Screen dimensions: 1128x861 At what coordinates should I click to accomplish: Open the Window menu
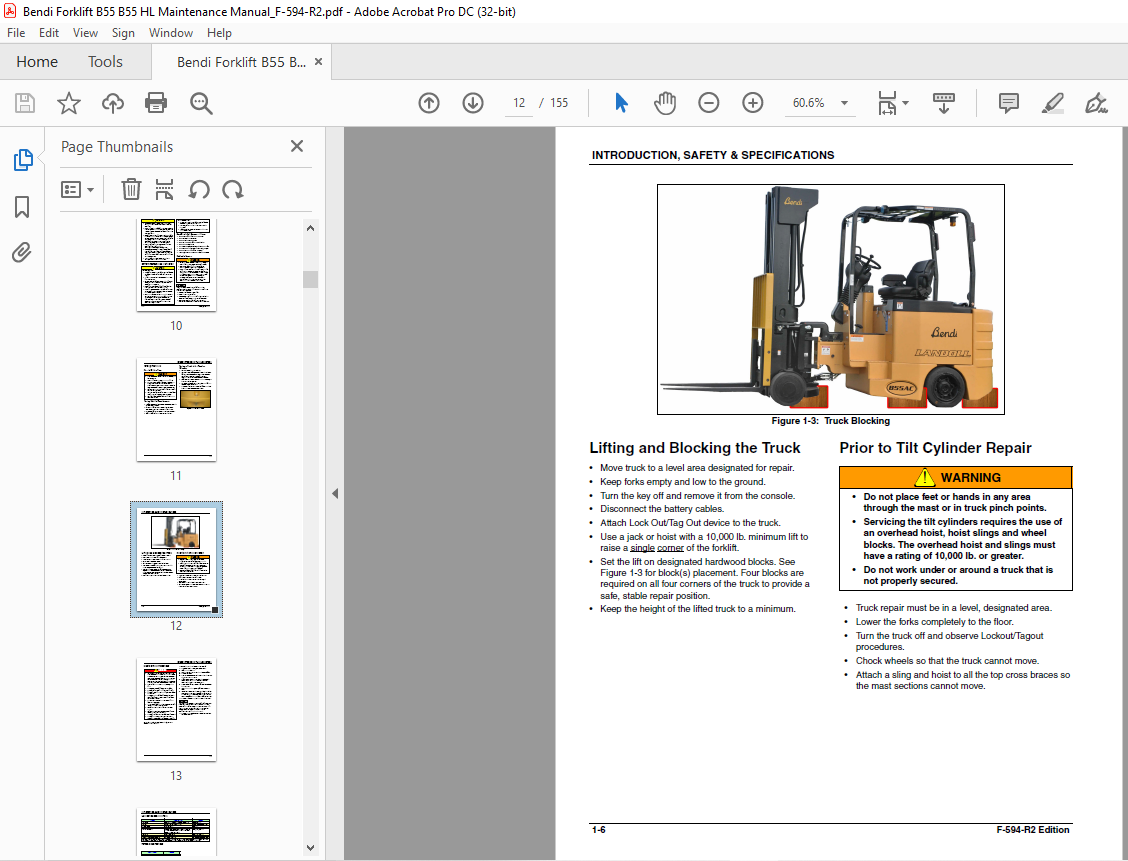[170, 32]
